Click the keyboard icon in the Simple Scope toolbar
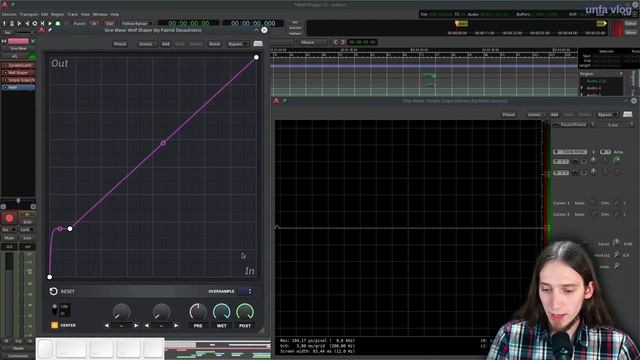 pos(627,114)
